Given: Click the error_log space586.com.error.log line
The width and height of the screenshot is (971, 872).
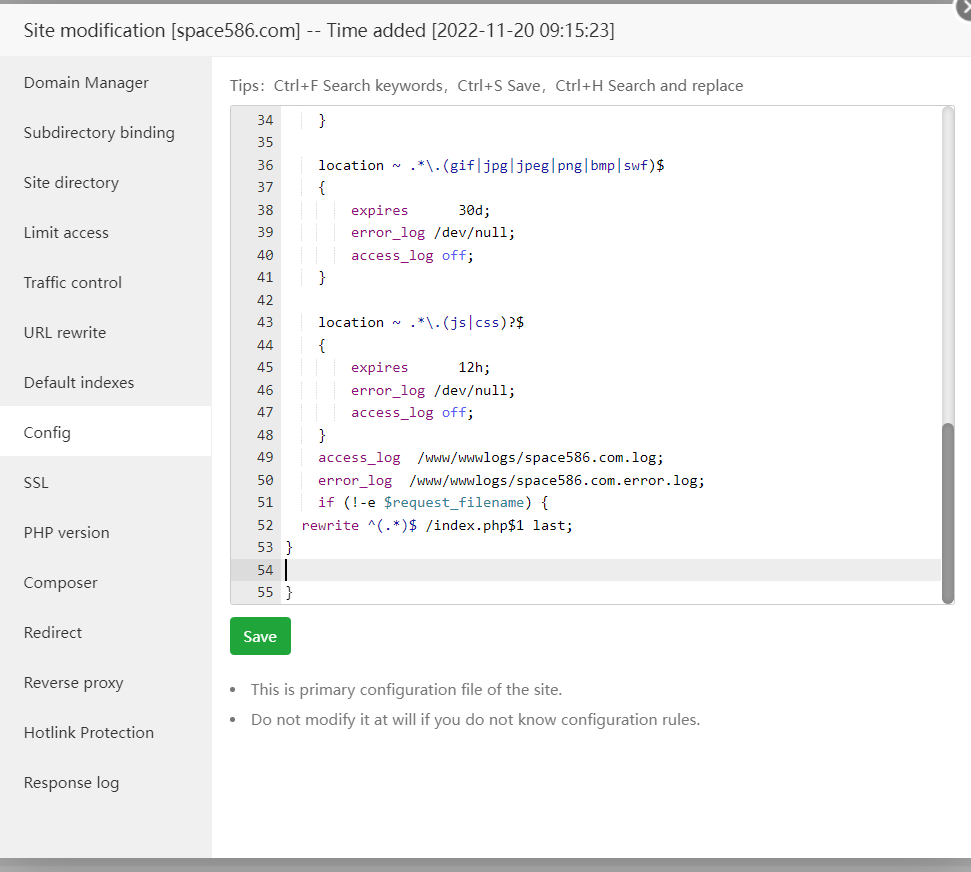Looking at the screenshot, I should tap(512, 480).
